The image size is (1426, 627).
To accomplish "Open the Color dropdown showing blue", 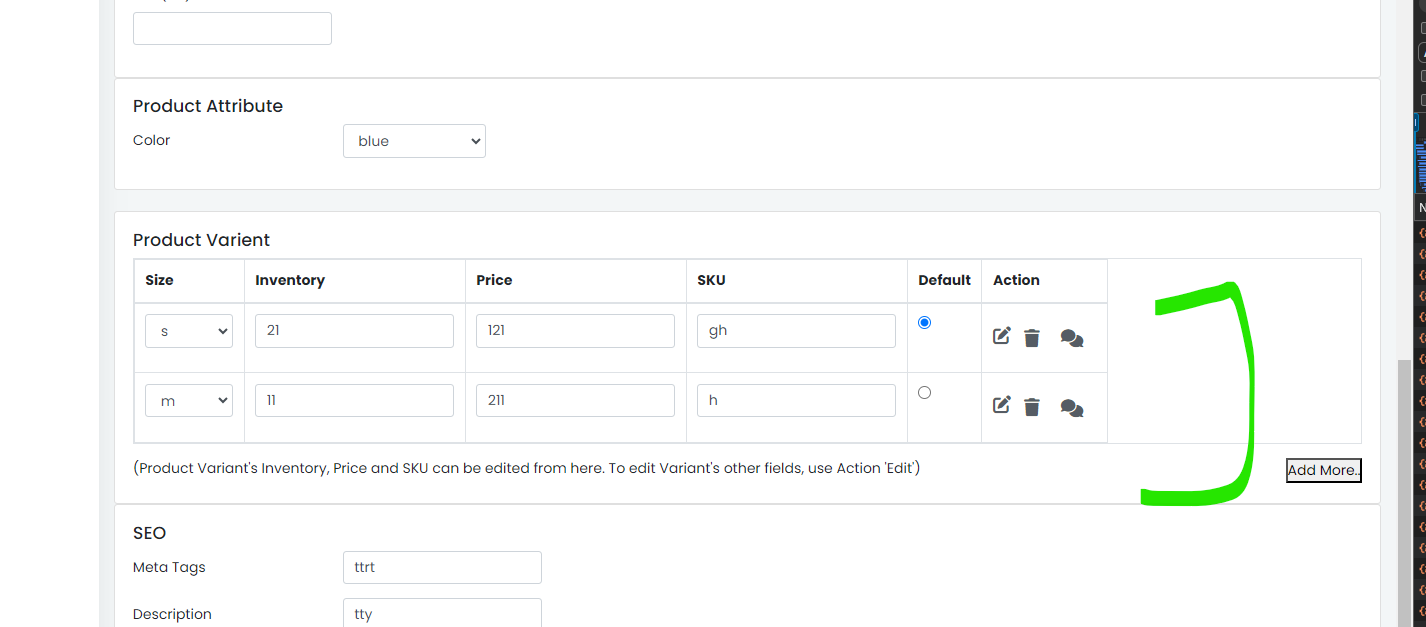I will (x=414, y=141).
